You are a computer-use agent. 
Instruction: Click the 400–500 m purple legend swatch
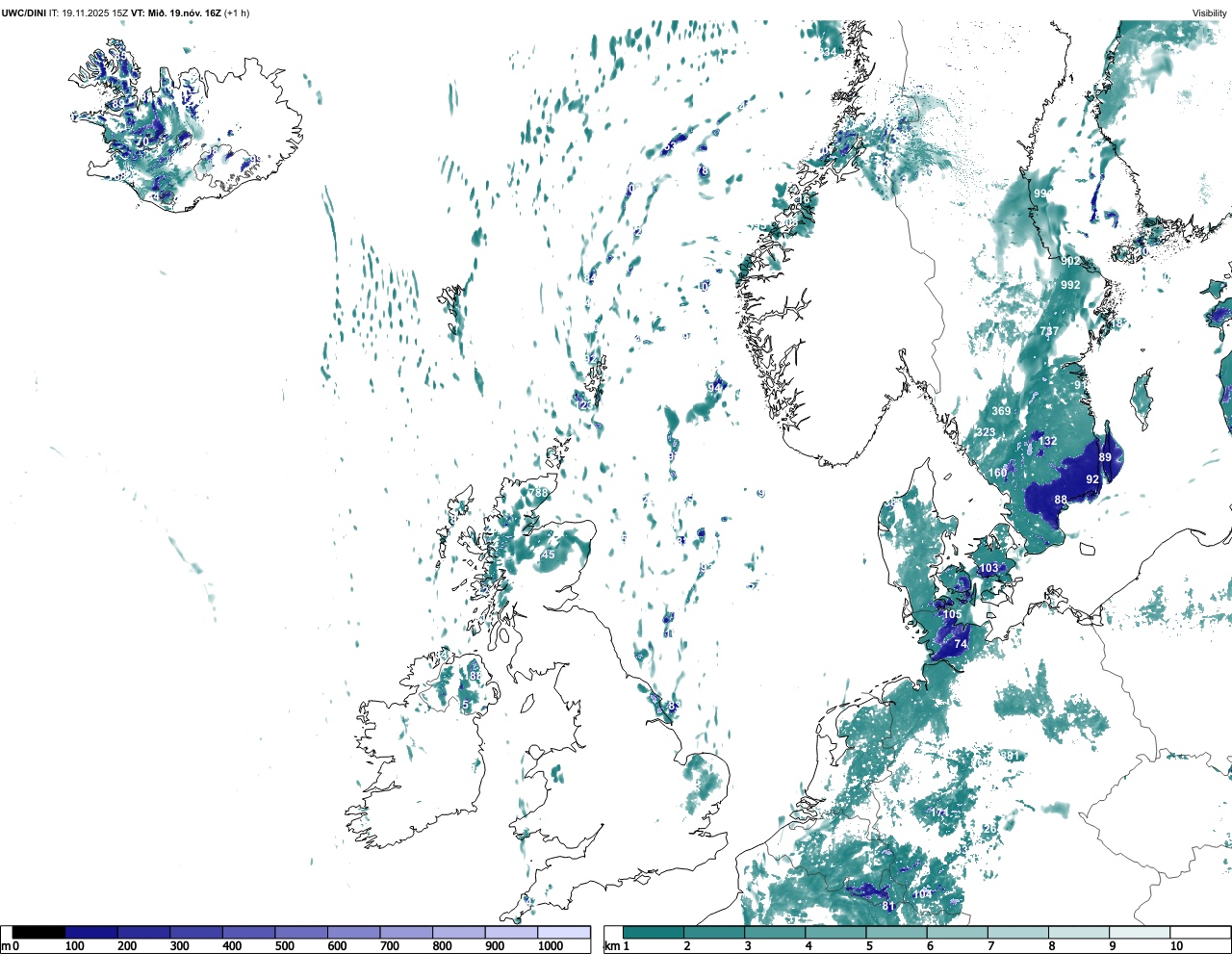(x=248, y=932)
